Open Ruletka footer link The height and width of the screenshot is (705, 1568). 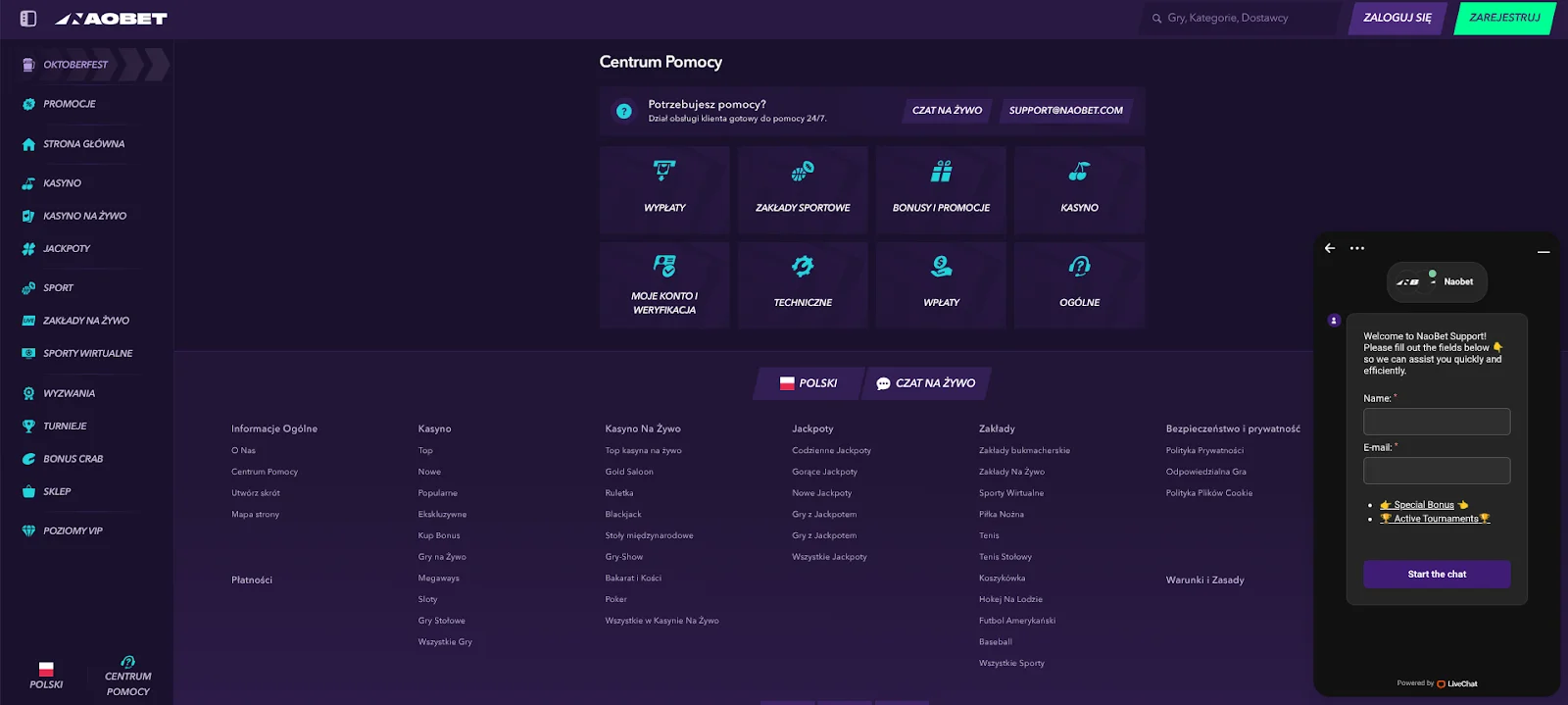619,493
